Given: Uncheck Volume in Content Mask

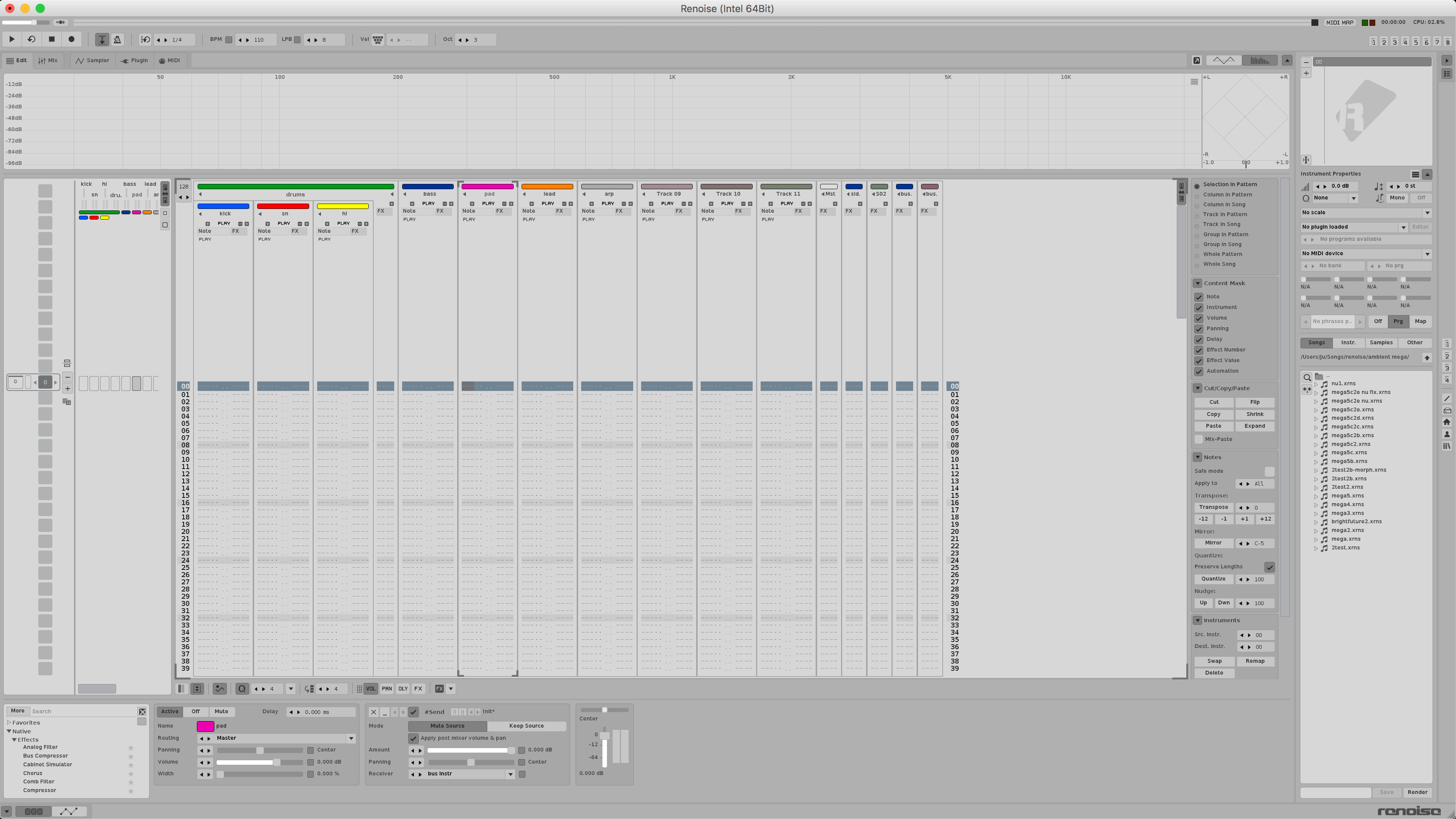Looking at the screenshot, I should pos(1198,318).
